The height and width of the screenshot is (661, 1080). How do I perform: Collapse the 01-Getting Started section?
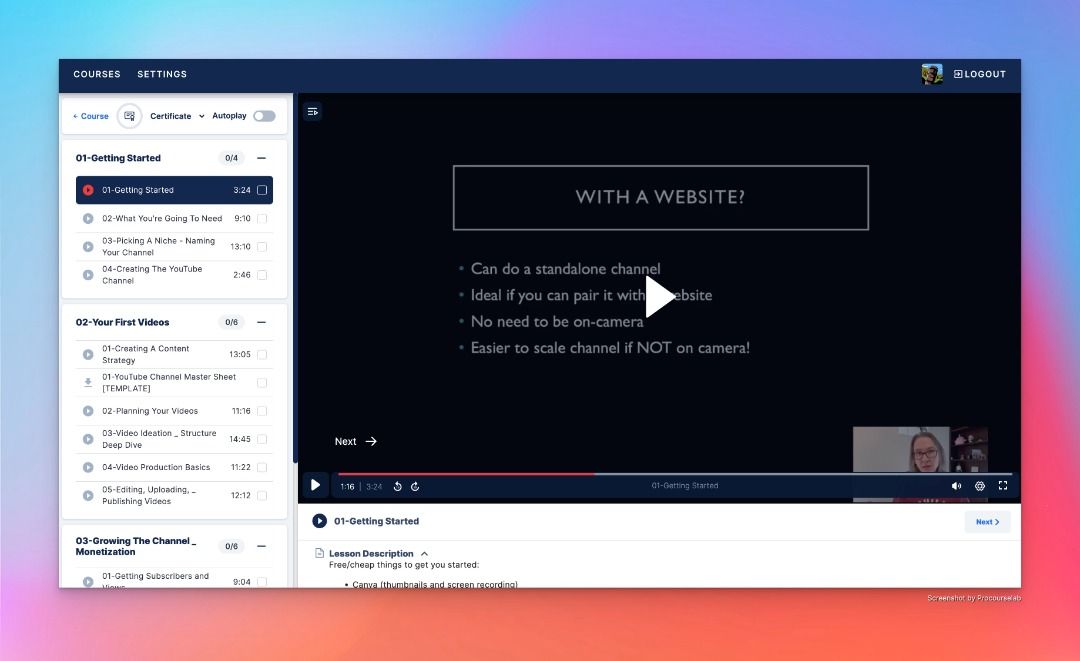[261, 158]
